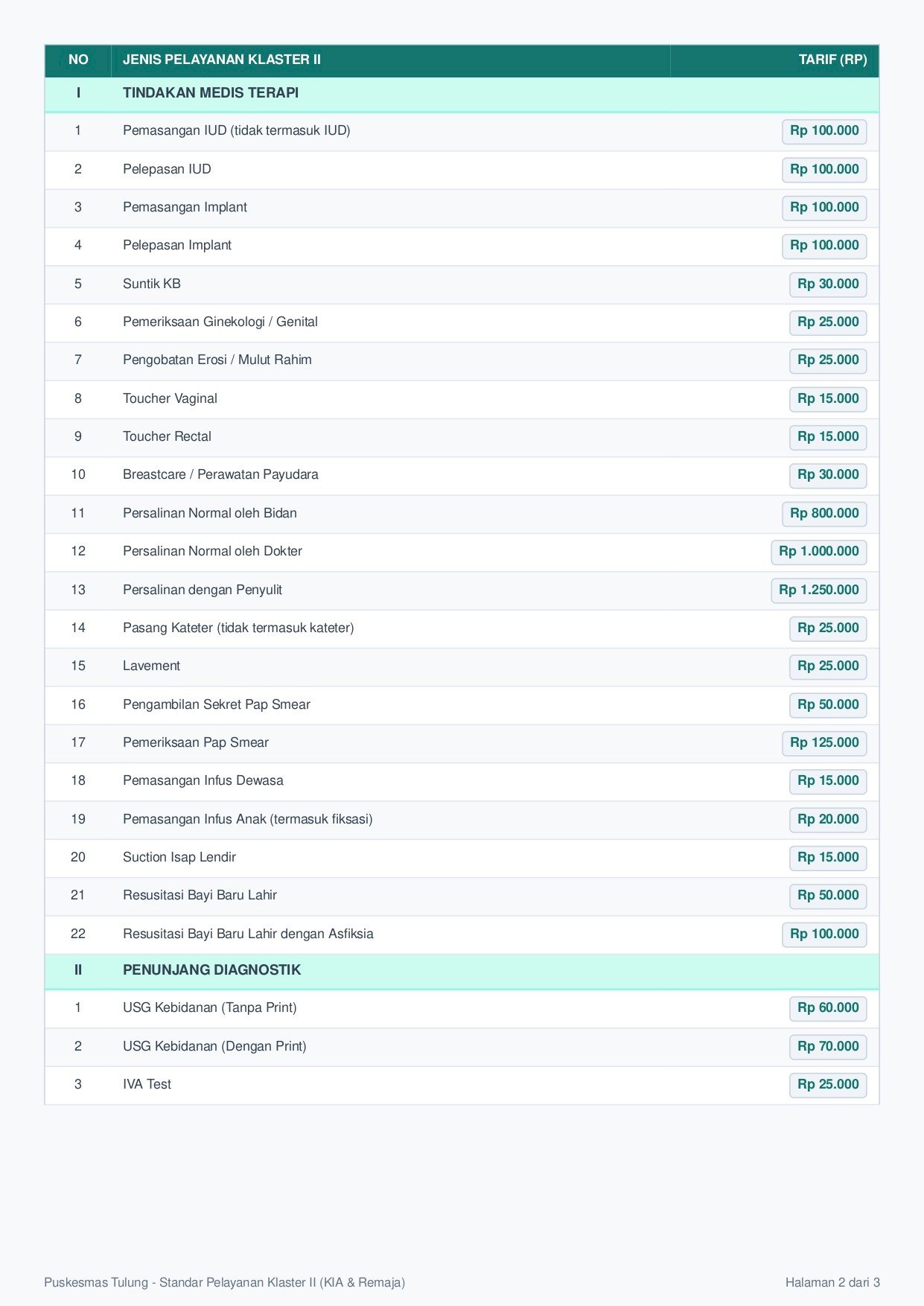The width and height of the screenshot is (924, 1306).
Task: Click the Rp 70.000 USG tariff badge
Action: [x=828, y=1046]
